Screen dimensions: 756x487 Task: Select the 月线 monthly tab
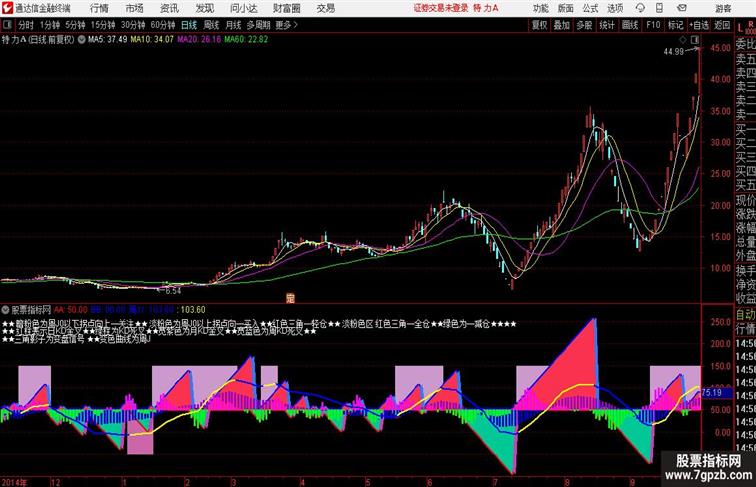[x=233, y=25]
